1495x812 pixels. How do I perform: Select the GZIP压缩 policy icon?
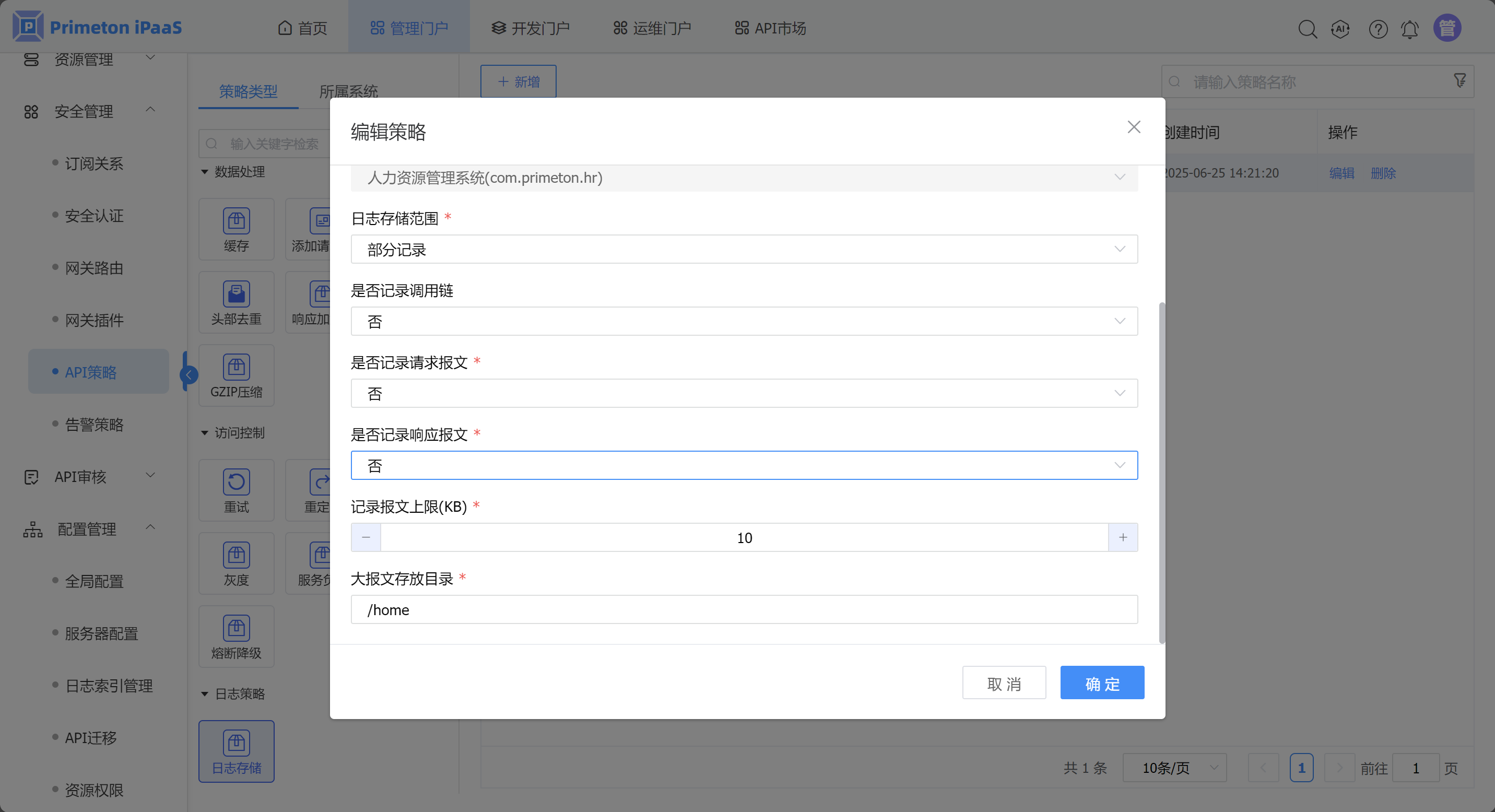[236, 375]
